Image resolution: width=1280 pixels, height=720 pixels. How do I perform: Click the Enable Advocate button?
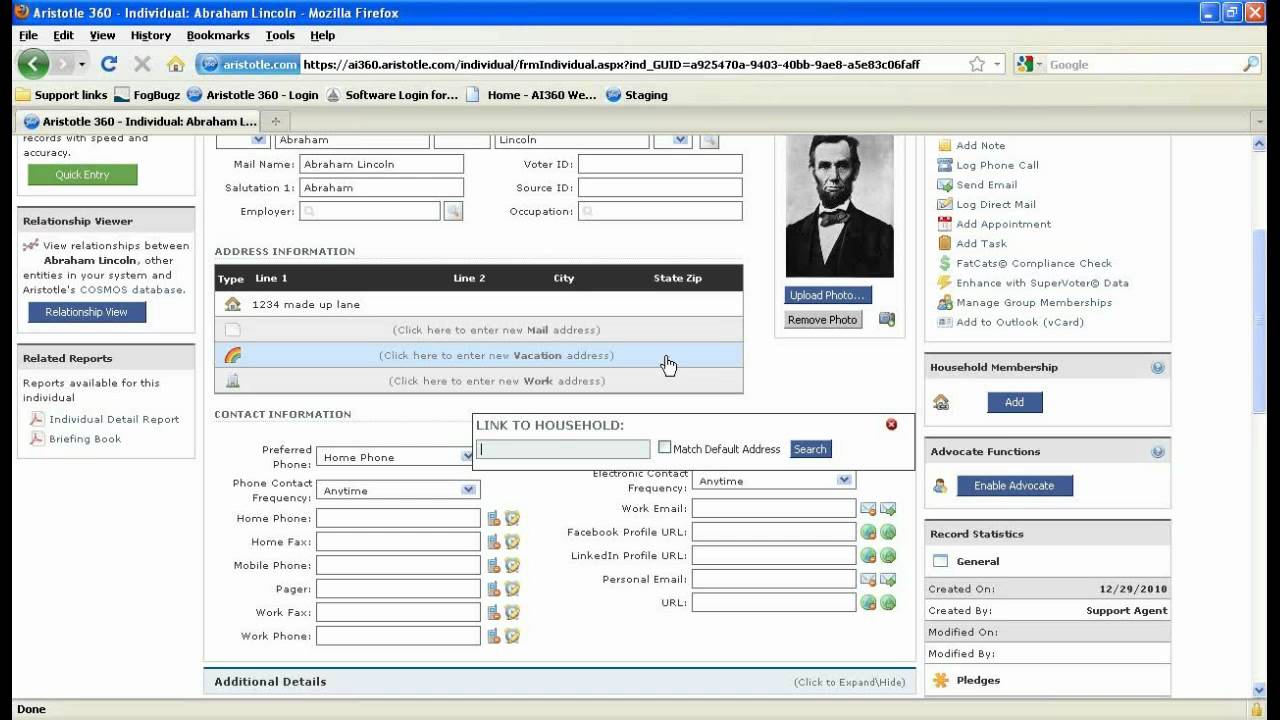[1014, 486]
